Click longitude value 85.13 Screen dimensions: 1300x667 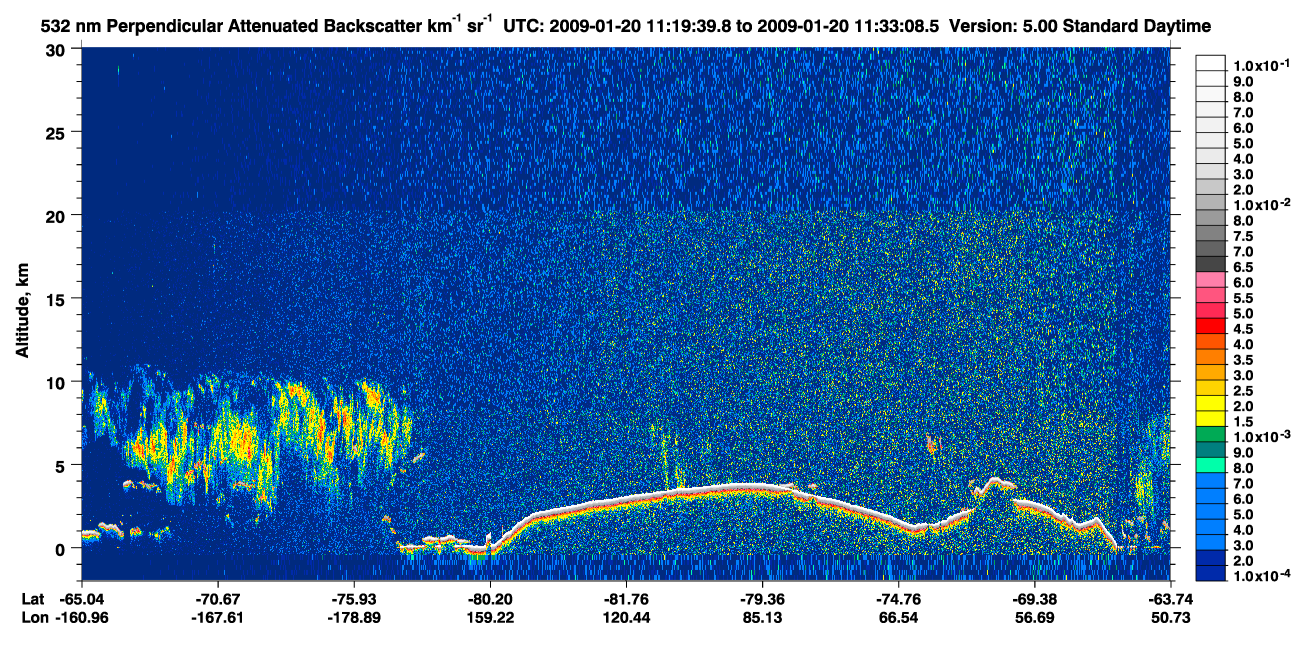(762, 617)
